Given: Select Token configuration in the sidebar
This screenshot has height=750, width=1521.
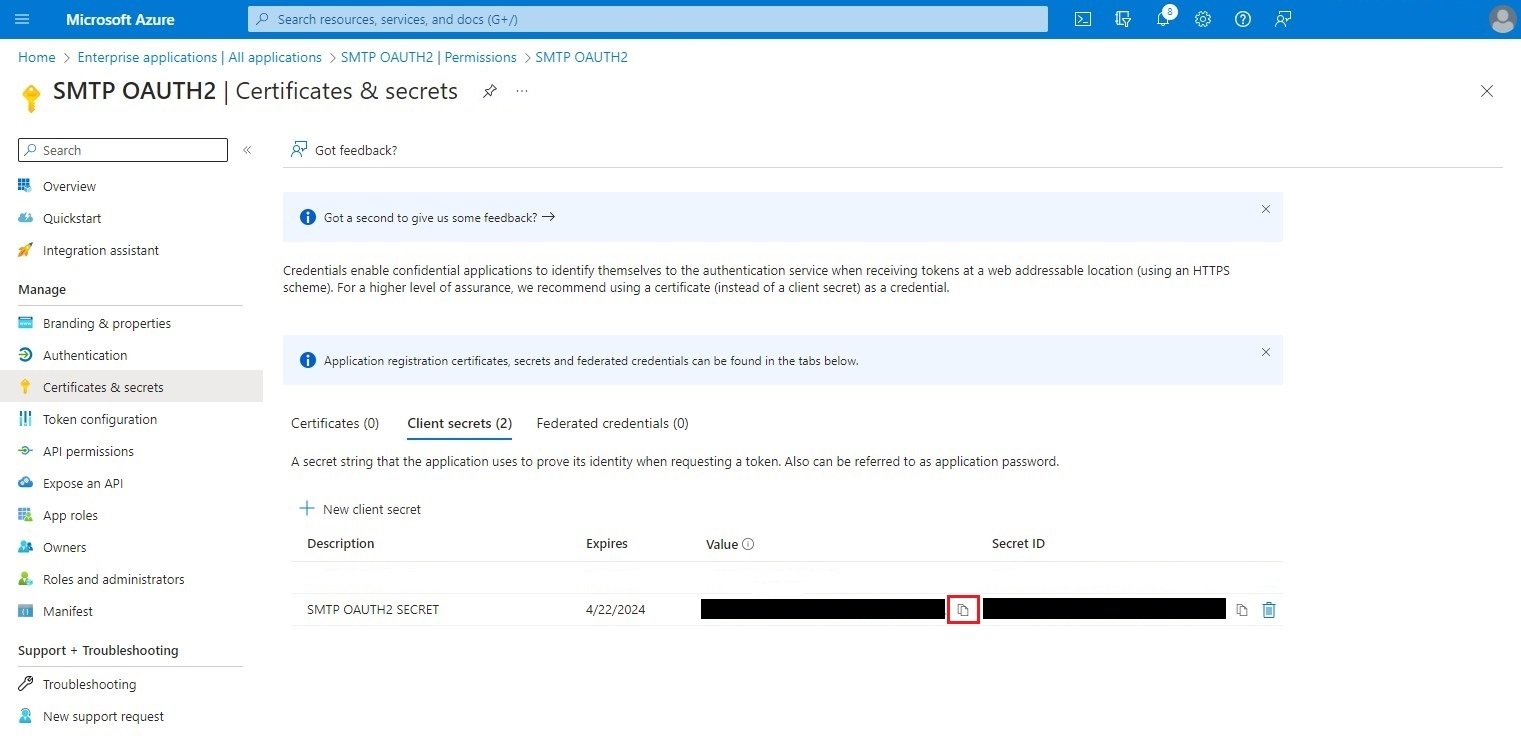Looking at the screenshot, I should click(99, 419).
